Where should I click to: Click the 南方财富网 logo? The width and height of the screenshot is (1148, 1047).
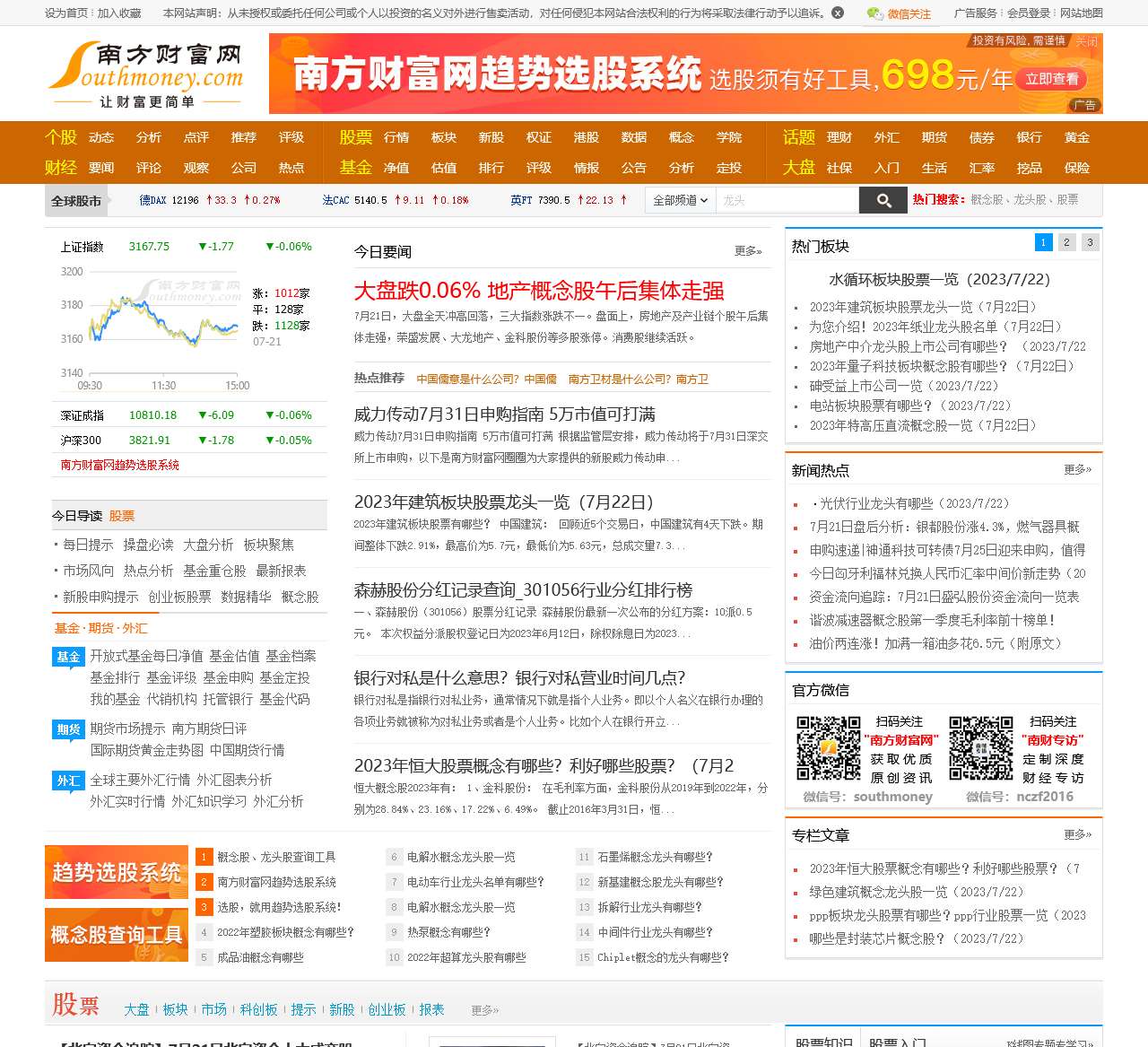click(x=145, y=74)
